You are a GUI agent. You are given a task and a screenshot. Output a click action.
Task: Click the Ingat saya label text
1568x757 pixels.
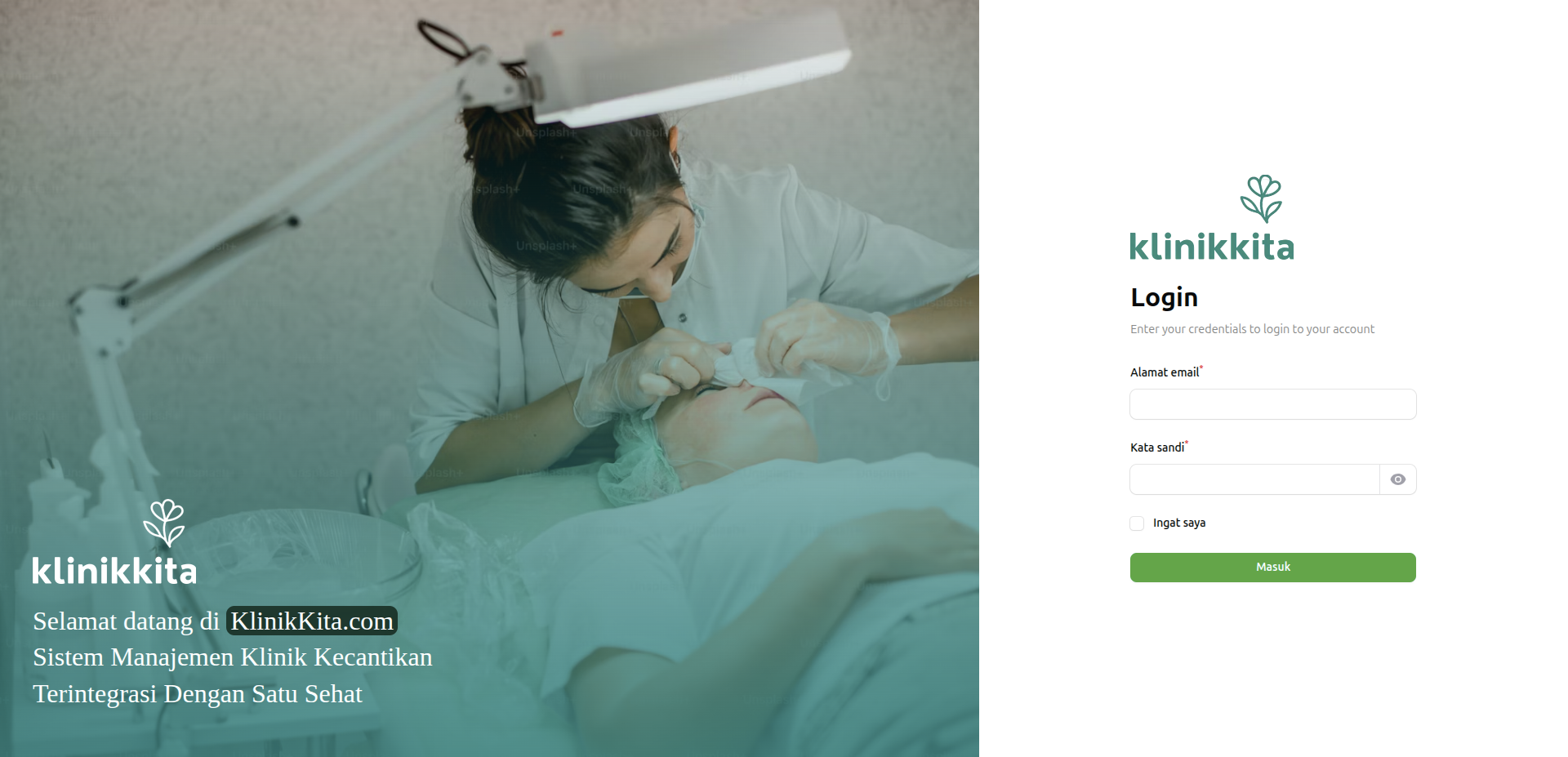(x=1179, y=523)
